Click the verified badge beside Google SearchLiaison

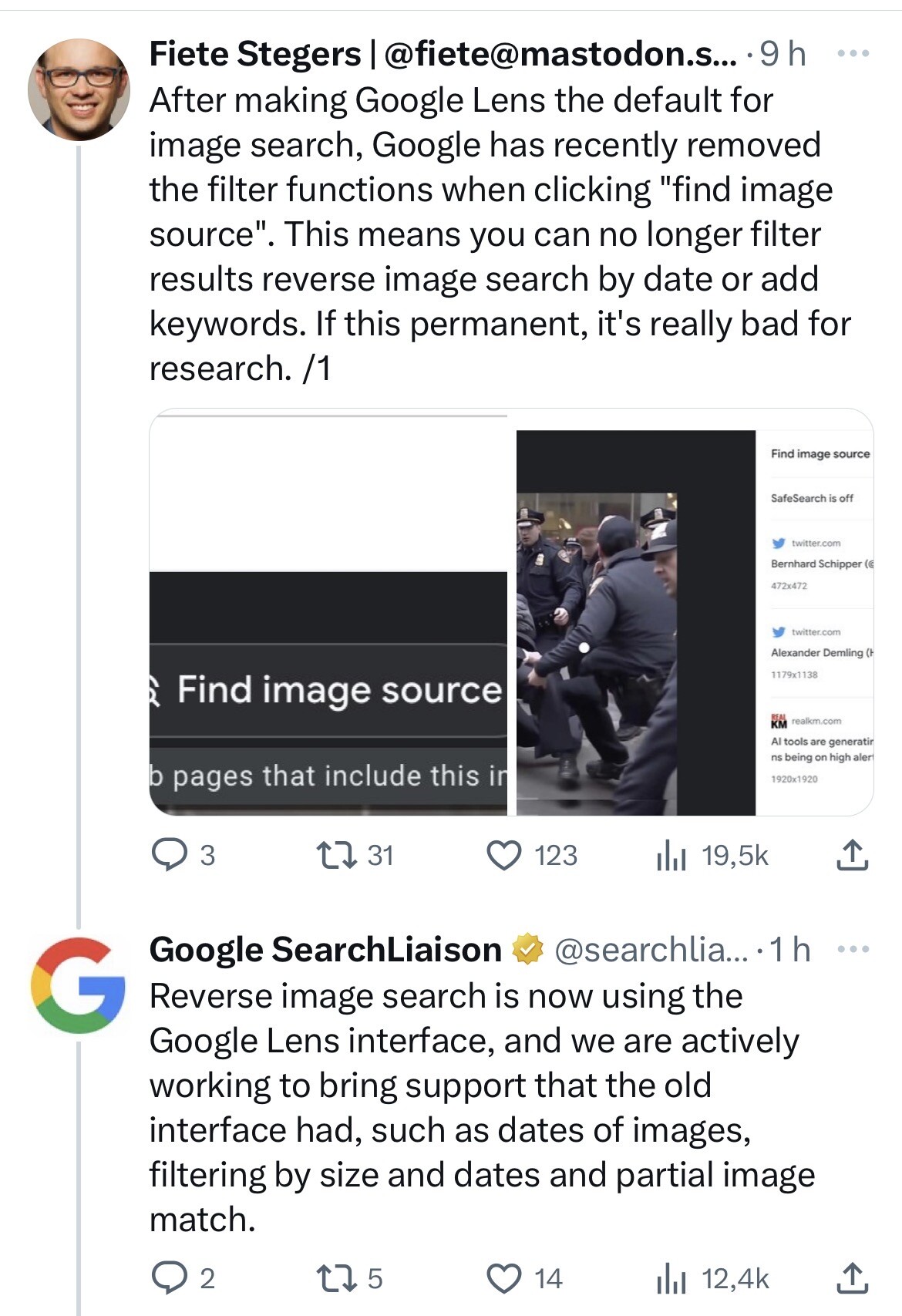(x=528, y=949)
